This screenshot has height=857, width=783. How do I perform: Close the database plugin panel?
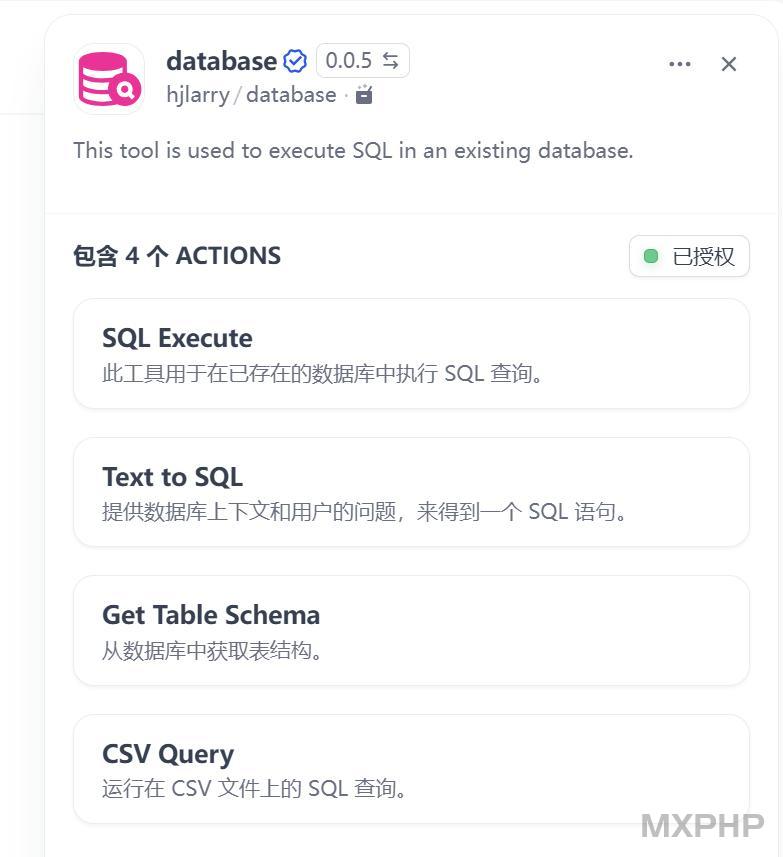click(728, 64)
